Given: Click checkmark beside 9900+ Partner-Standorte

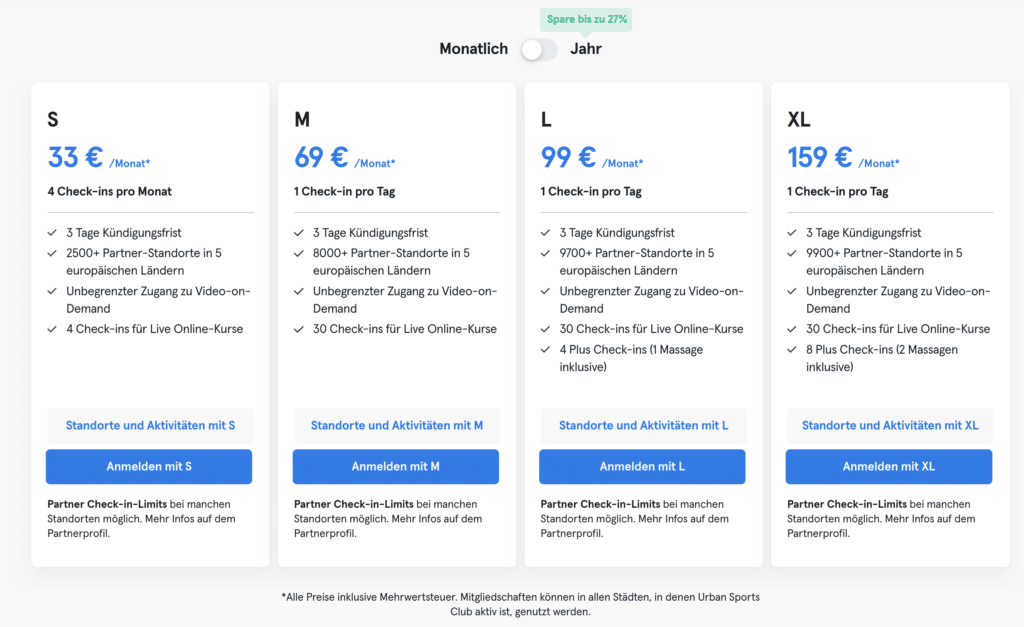Looking at the screenshot, I should 792,253.
